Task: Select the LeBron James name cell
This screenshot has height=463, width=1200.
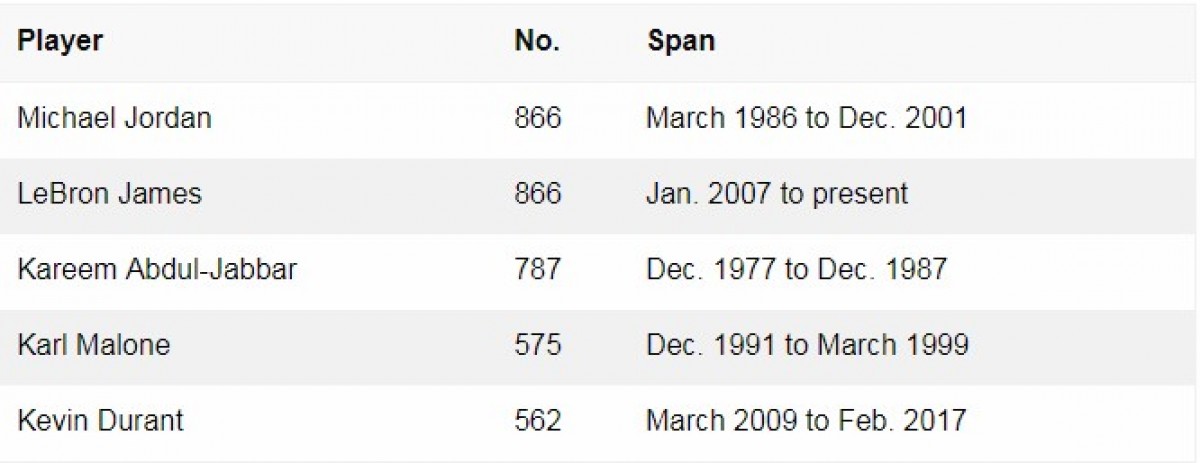Action: [110, 193]
